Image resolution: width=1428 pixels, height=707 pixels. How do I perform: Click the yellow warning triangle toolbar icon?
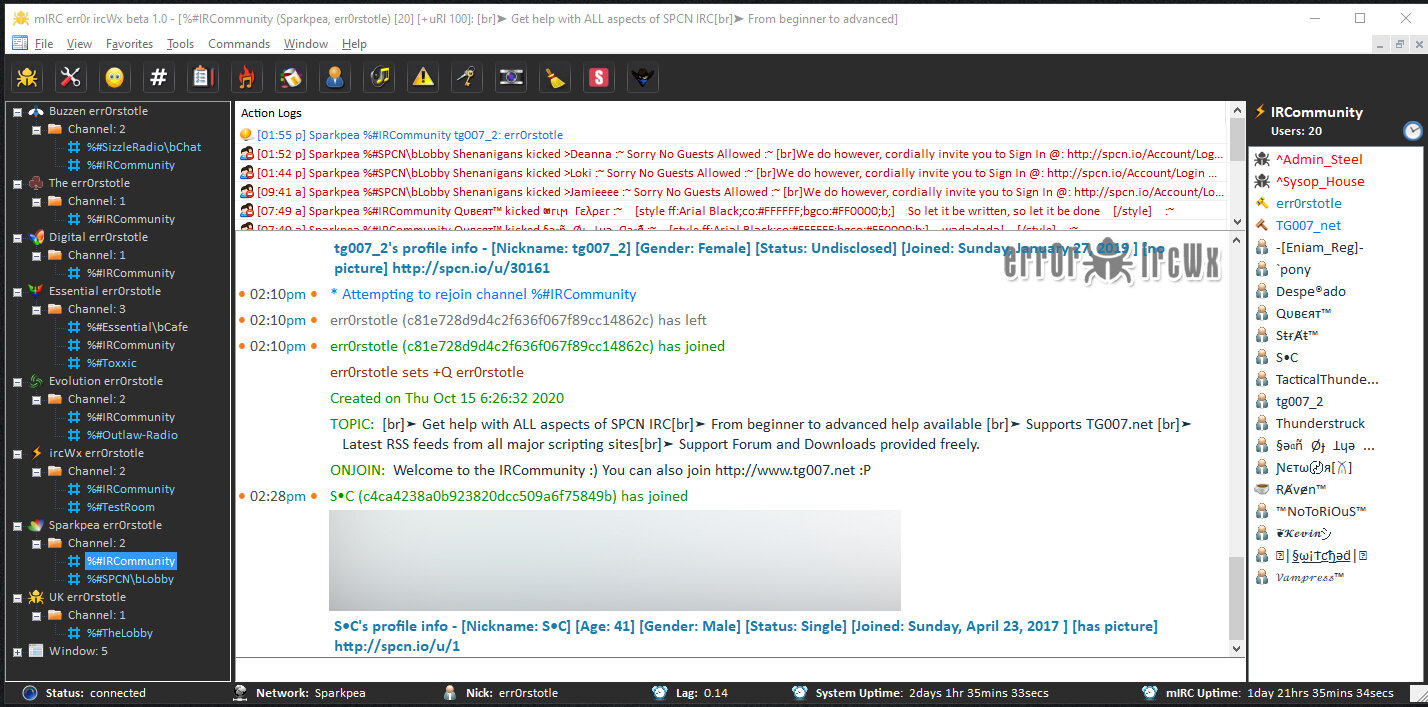(x=423, y=77)
